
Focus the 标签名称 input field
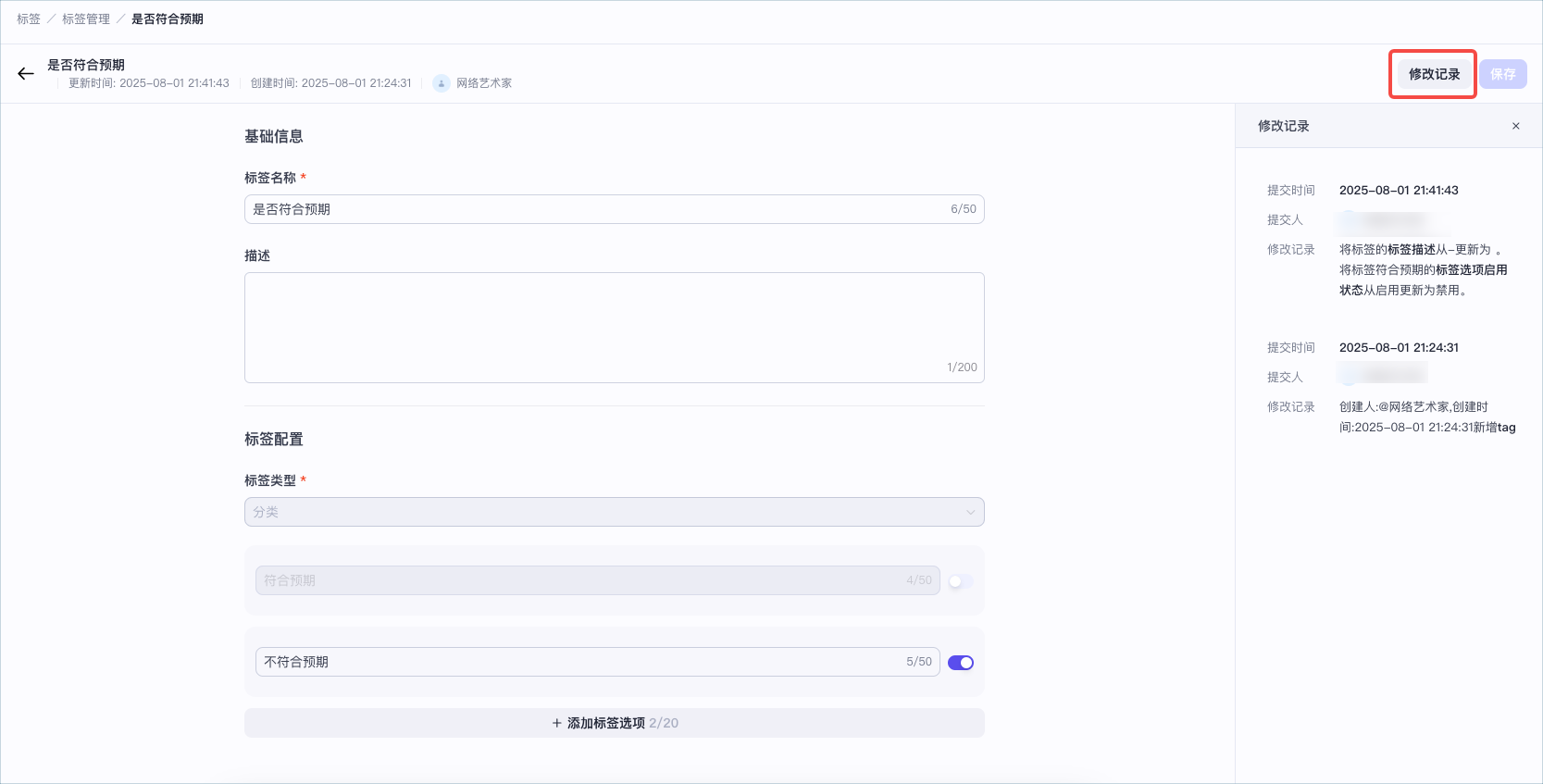[x=615, y=209]
